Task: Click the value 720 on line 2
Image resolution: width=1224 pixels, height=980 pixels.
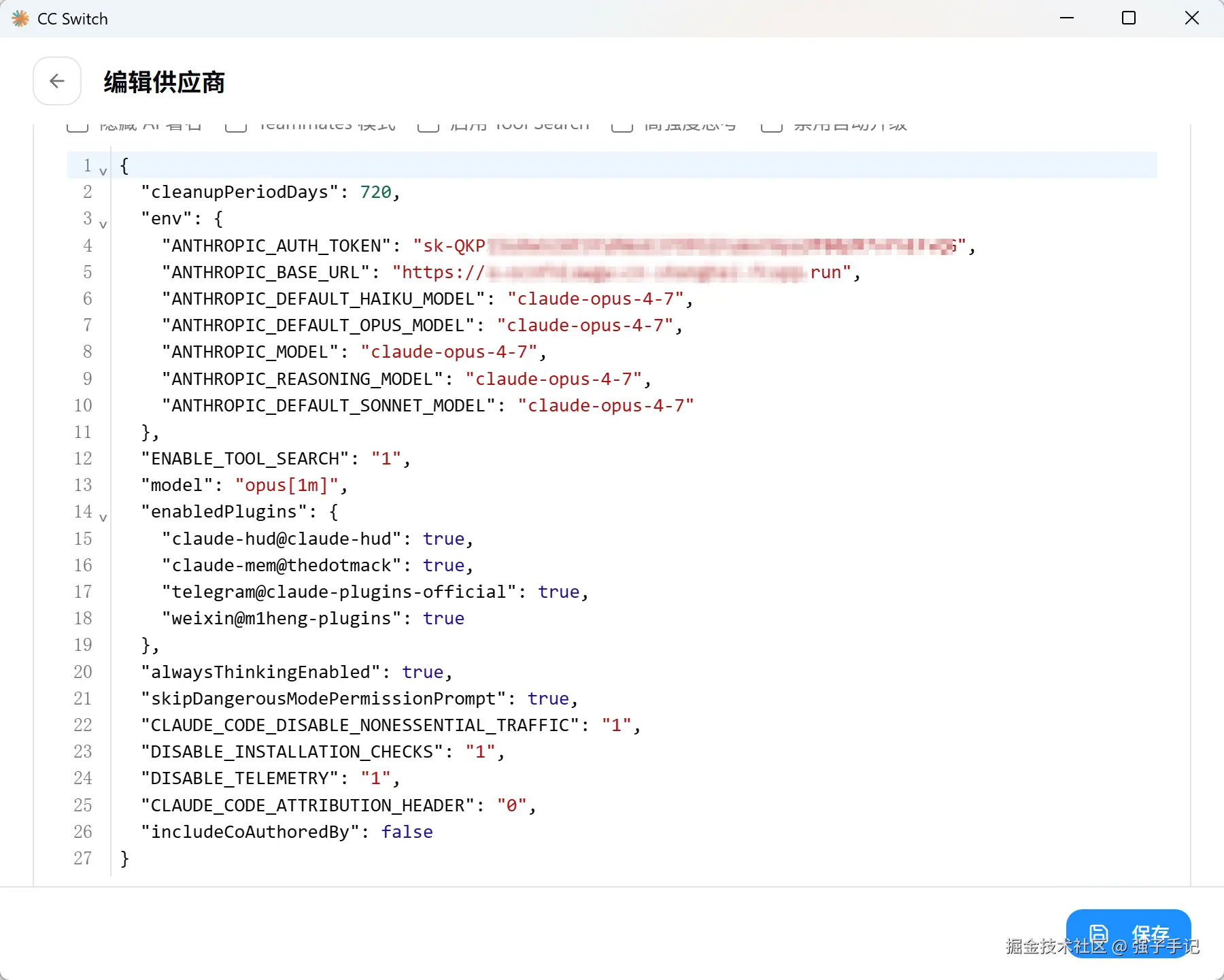Action: pyautogui.click(x=375, y=192)
